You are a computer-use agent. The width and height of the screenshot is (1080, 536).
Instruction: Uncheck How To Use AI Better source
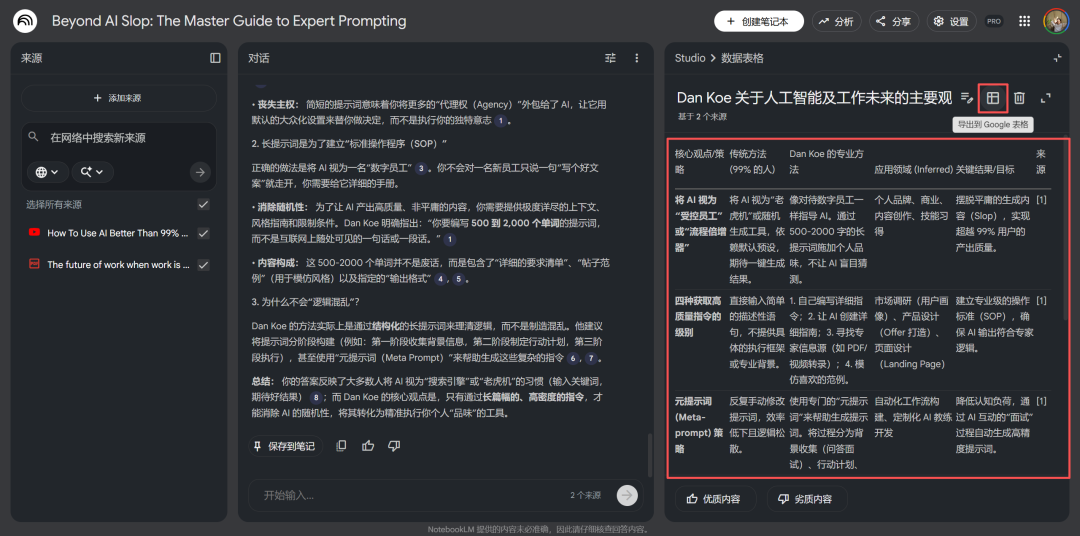click(203, 233)
